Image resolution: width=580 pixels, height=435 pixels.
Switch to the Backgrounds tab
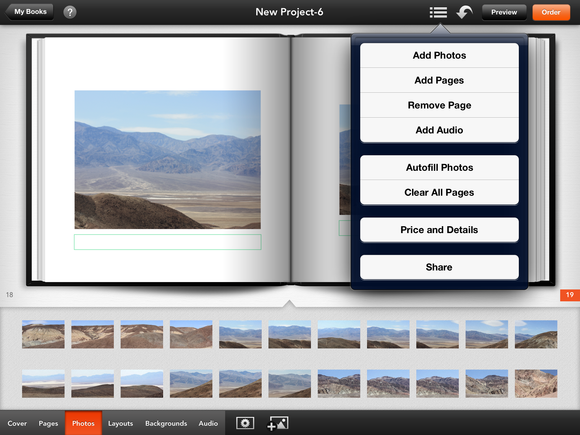[166, 423]
